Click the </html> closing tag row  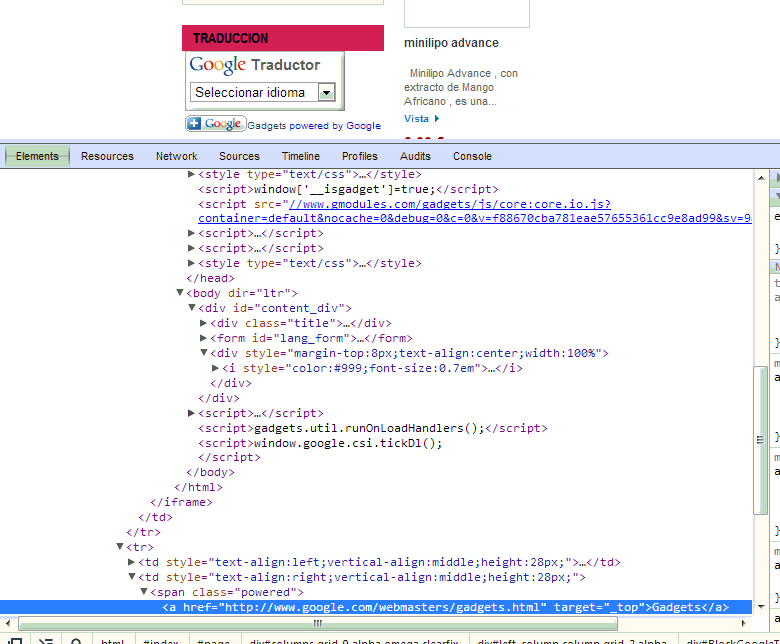198,487
